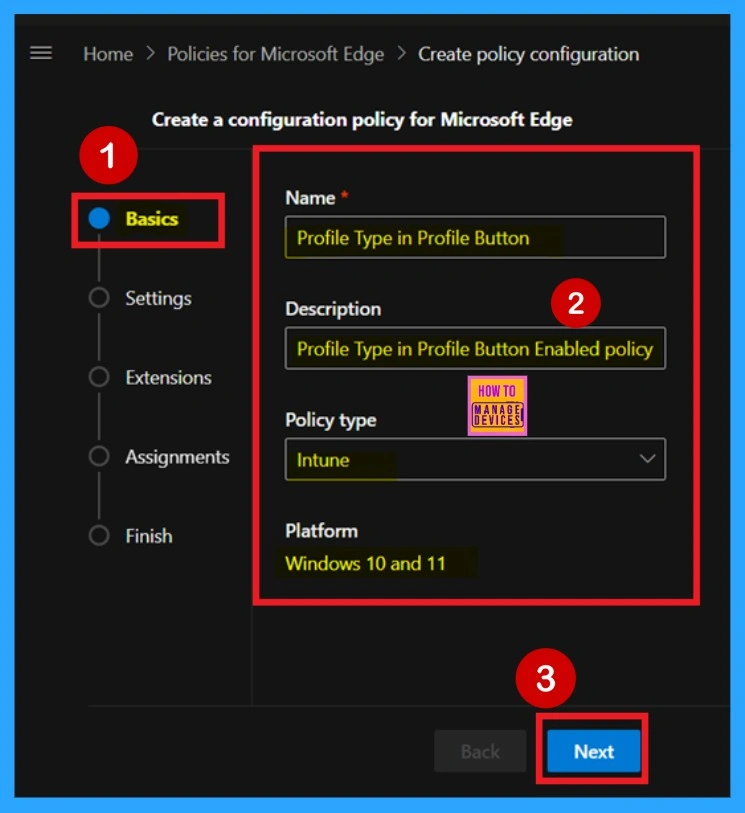Click the Policy type chevron arrow
This screenshot has width=745, height=813.
647,459
